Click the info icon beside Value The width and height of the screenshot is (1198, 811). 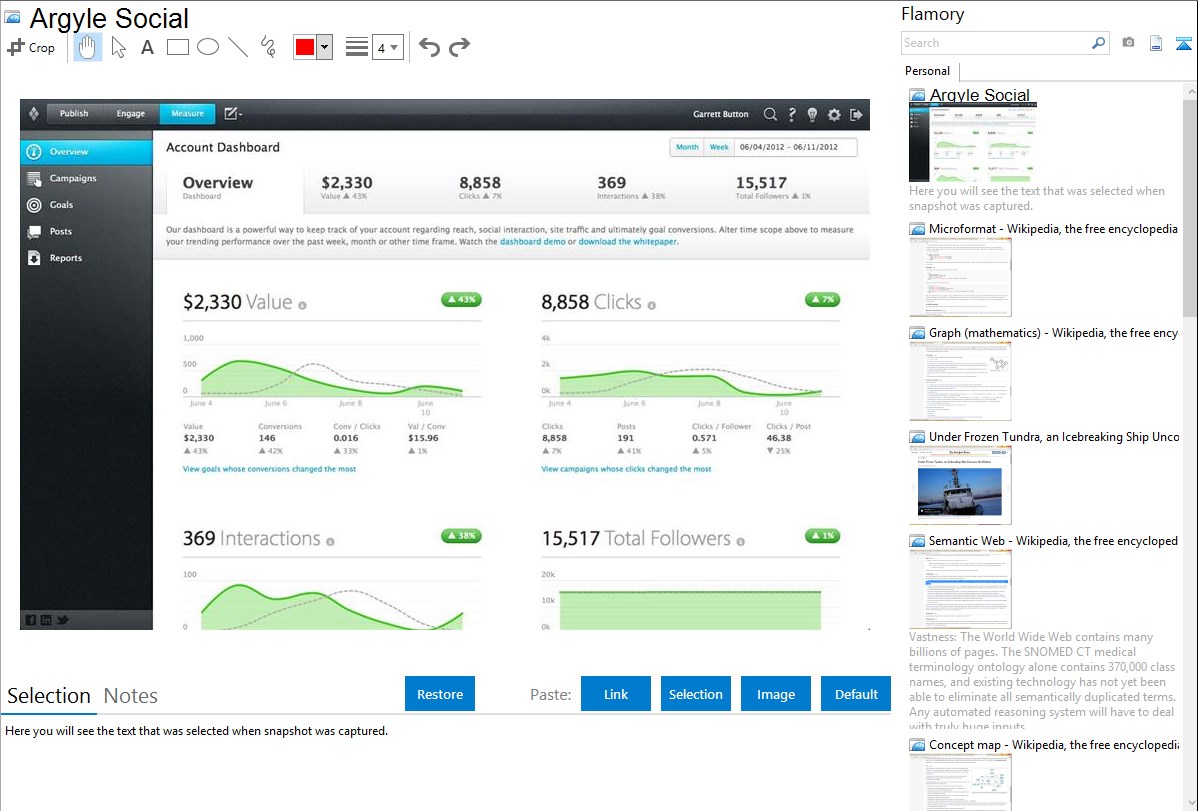tap(303, 306)
